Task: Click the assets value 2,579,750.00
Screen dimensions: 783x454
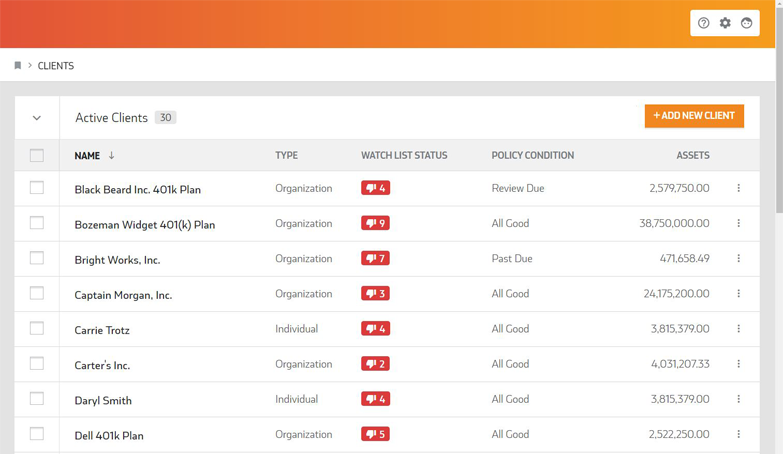Action: click(679, 188)
